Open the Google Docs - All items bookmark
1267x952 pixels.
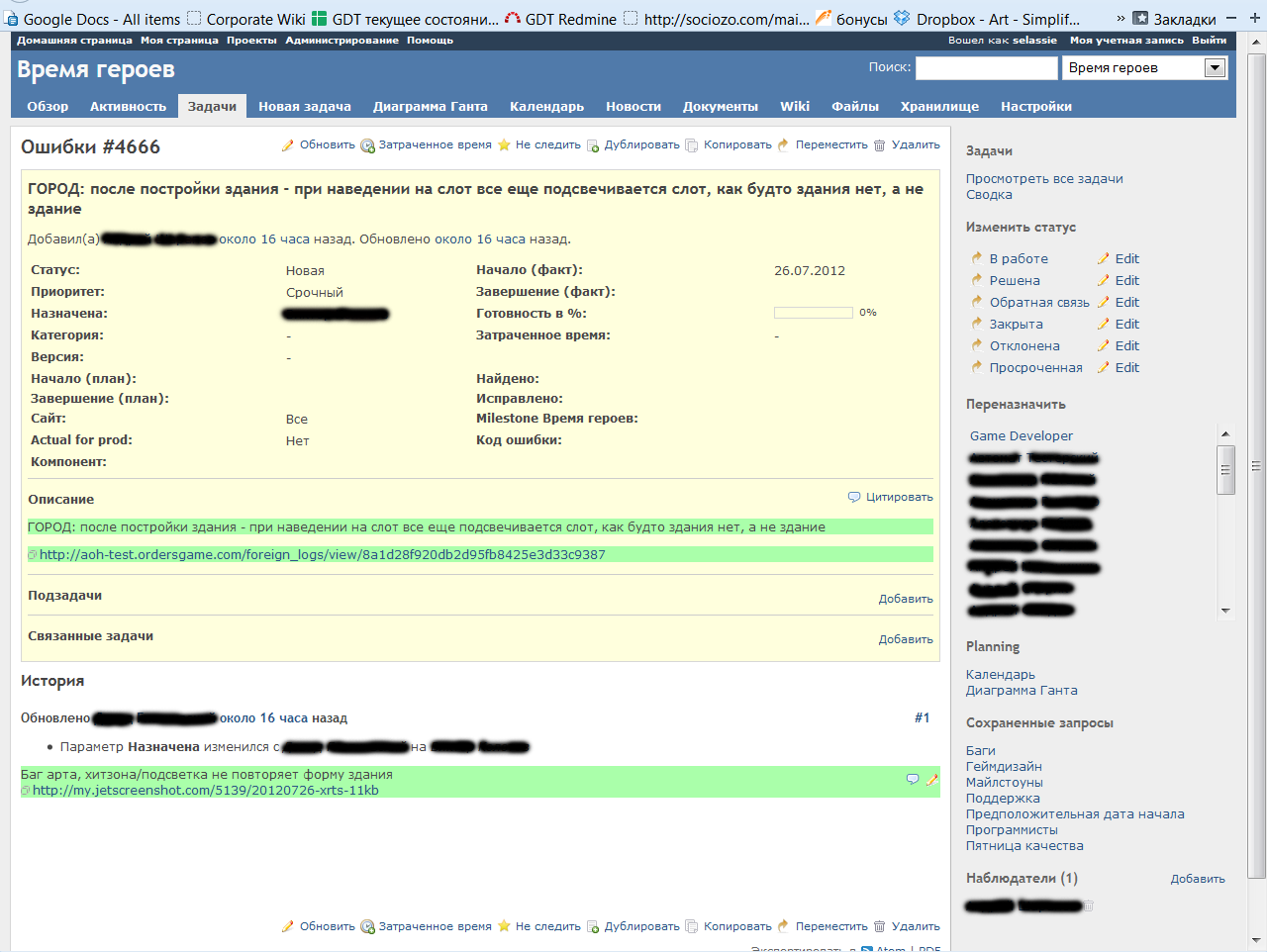click(92, 19)
